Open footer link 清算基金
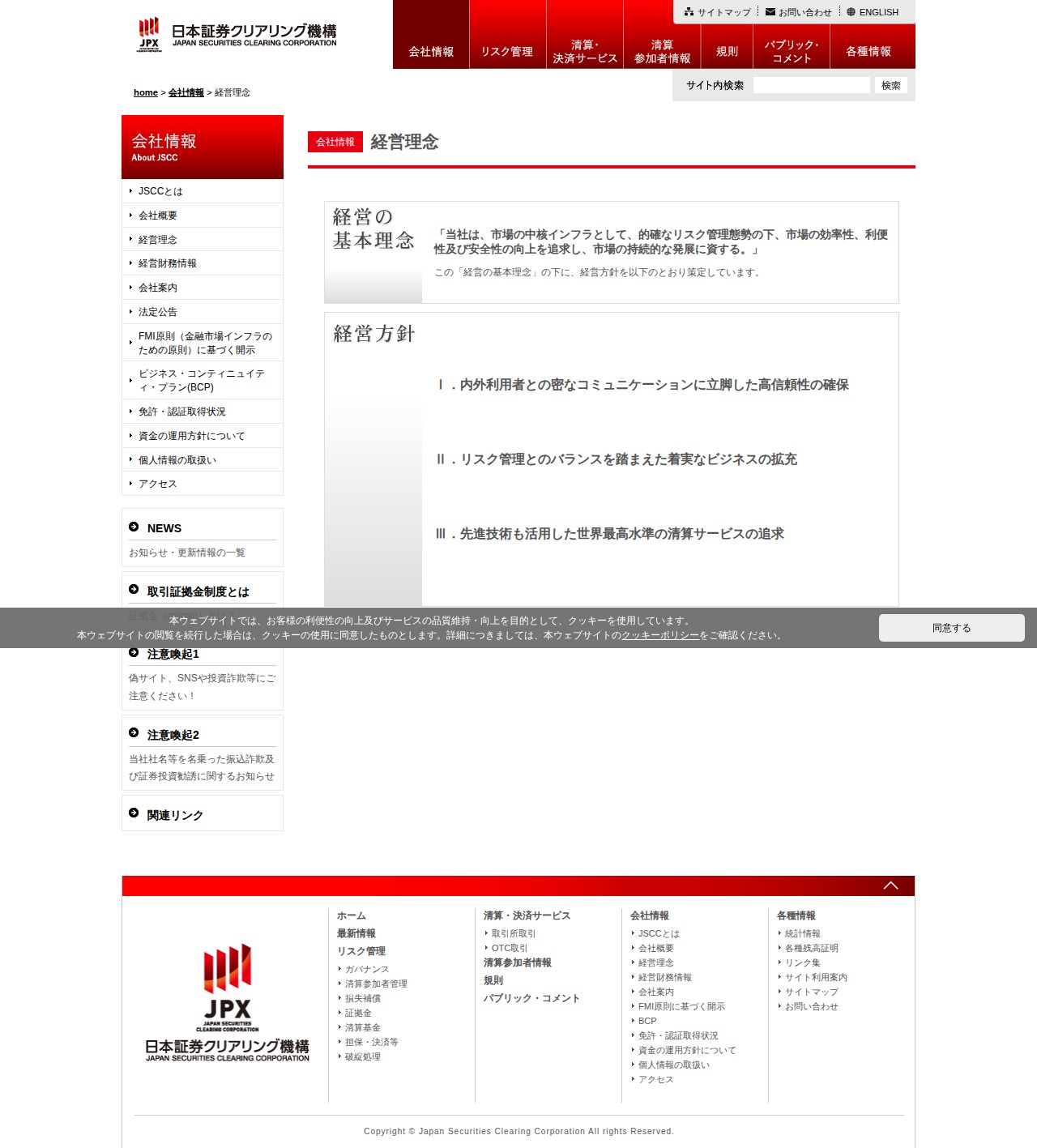Viewport: 1037px width, 1148px height. pyautogui.click(x=363, y=1027)
